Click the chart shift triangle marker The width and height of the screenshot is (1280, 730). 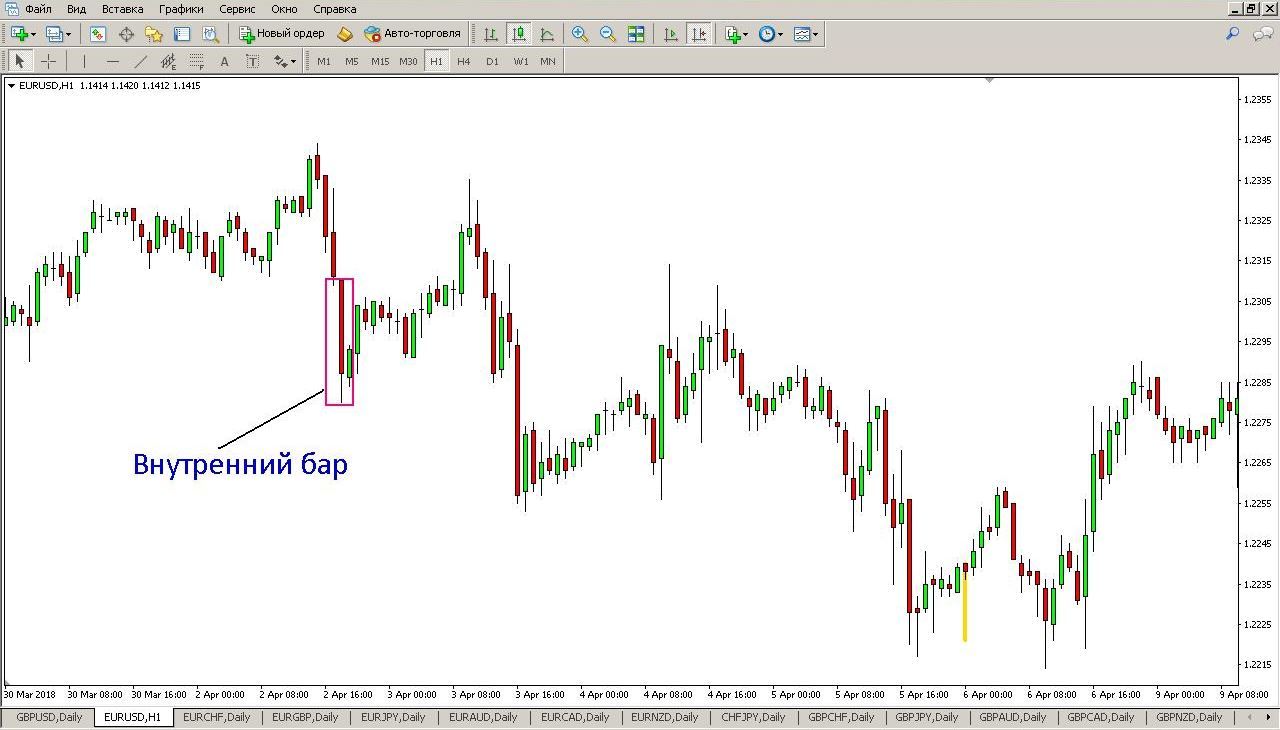tap(989, 80)
